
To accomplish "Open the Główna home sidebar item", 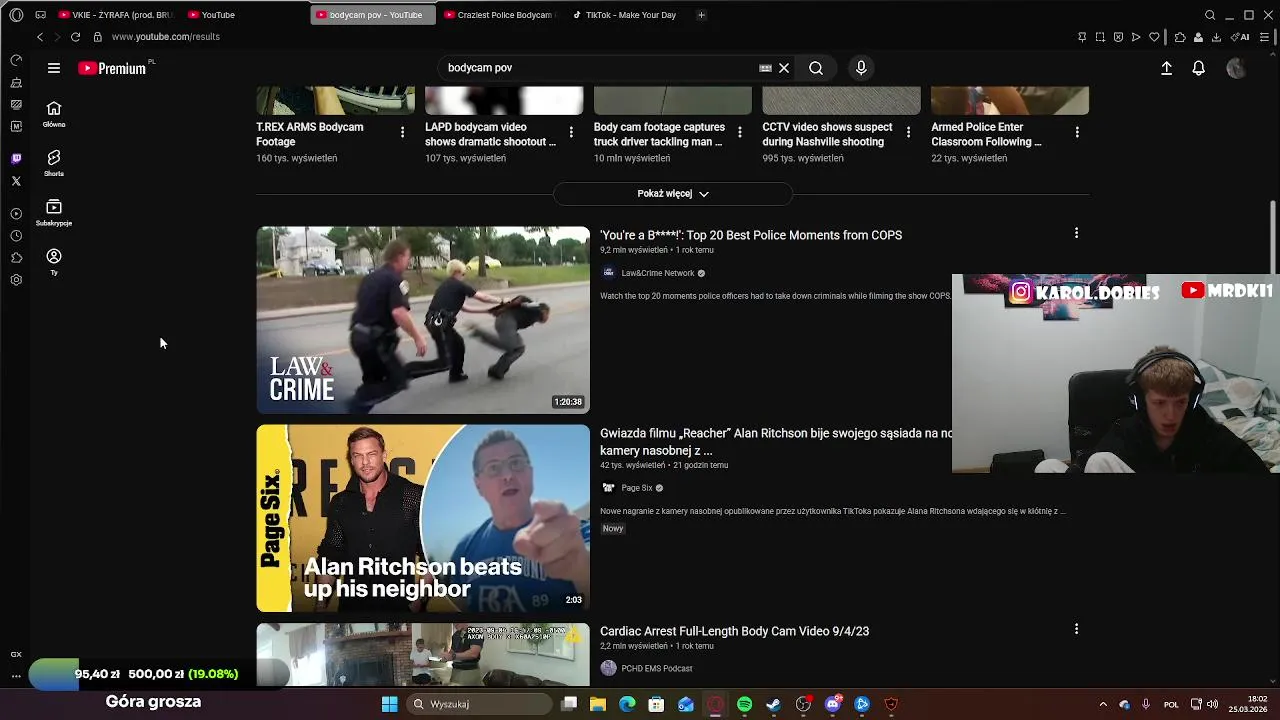I will point(54,114).
